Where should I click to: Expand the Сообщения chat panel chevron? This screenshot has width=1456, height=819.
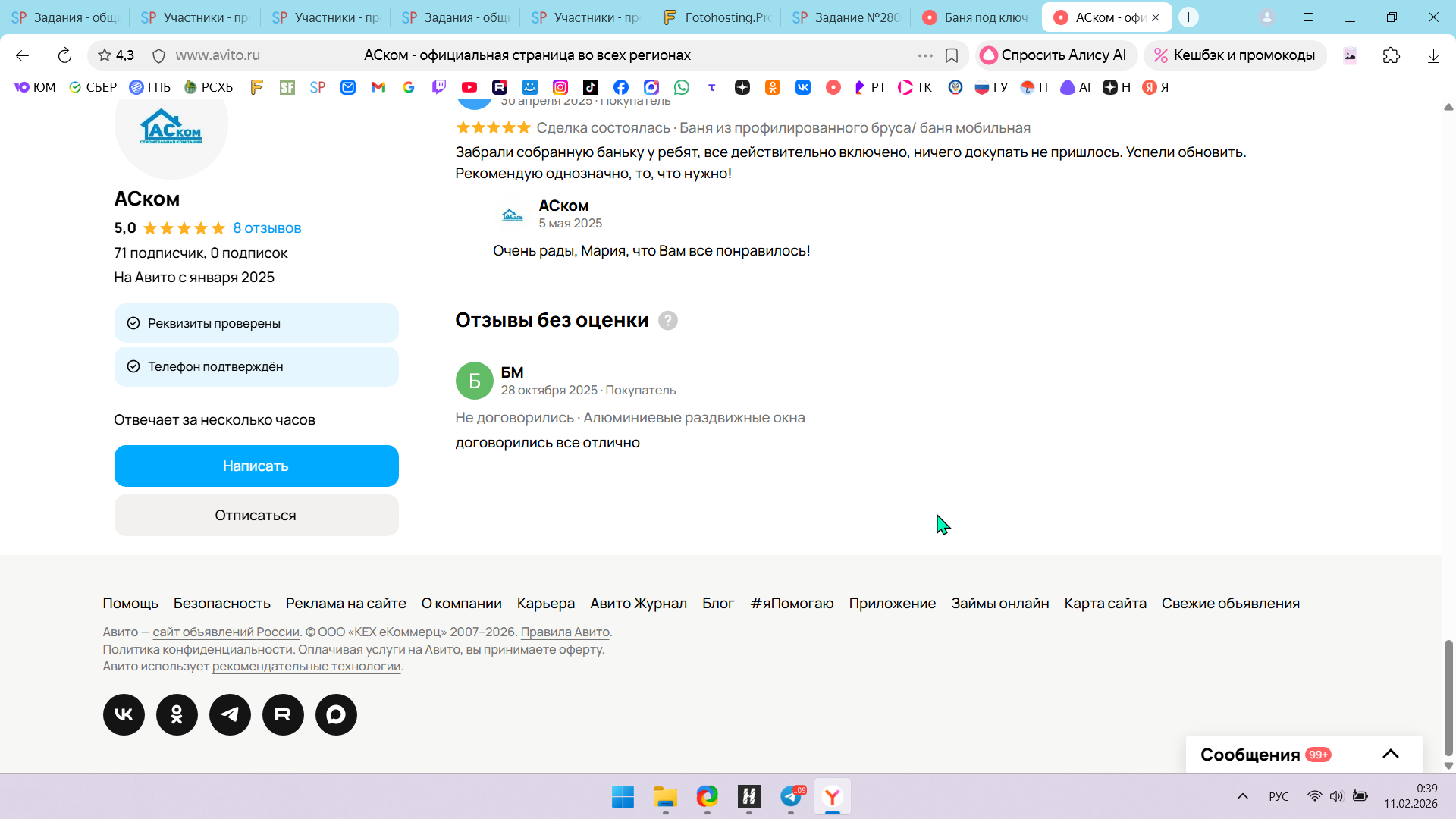(1390, 754)
